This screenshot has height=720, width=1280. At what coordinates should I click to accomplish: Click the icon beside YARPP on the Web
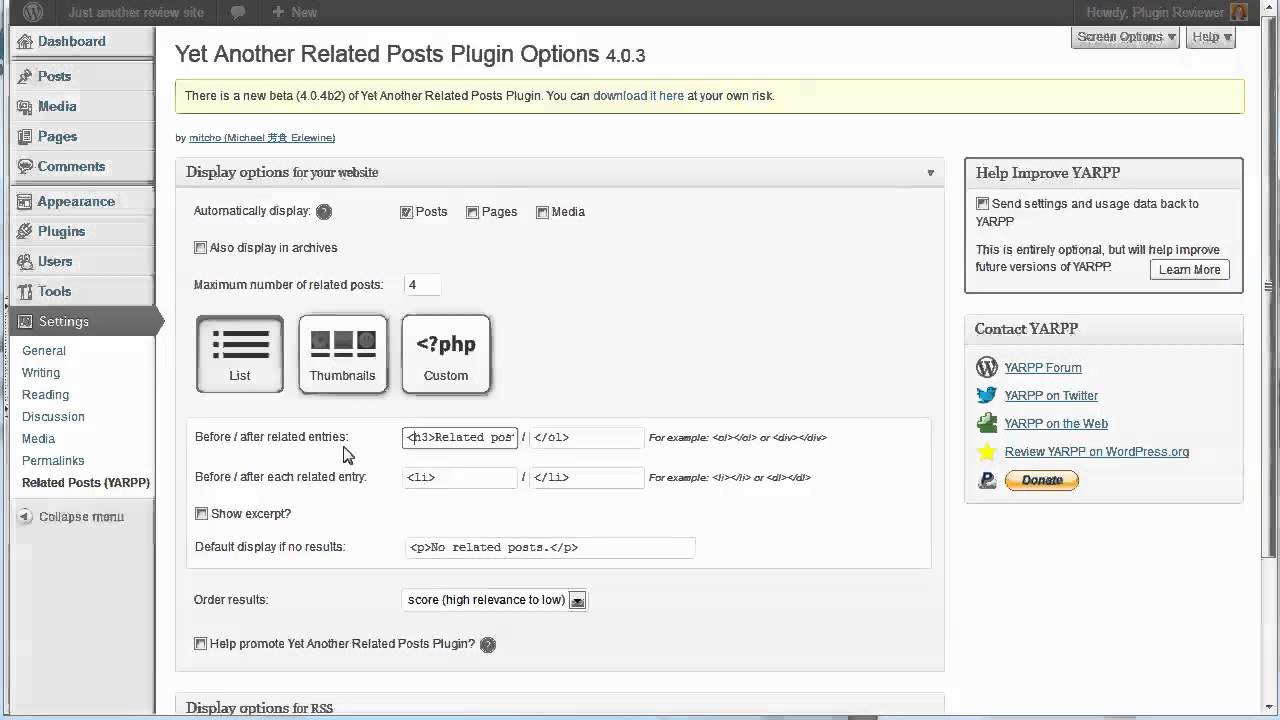[x=987, y=423]
